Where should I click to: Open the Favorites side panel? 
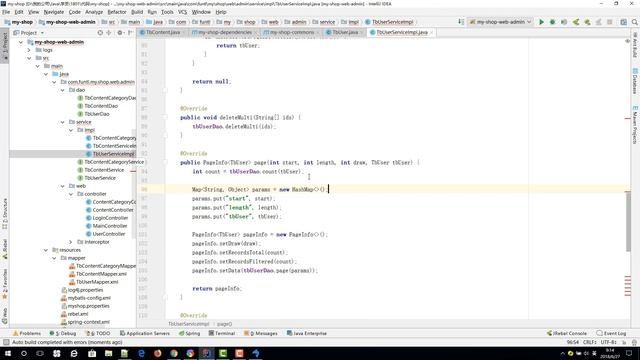5,283
